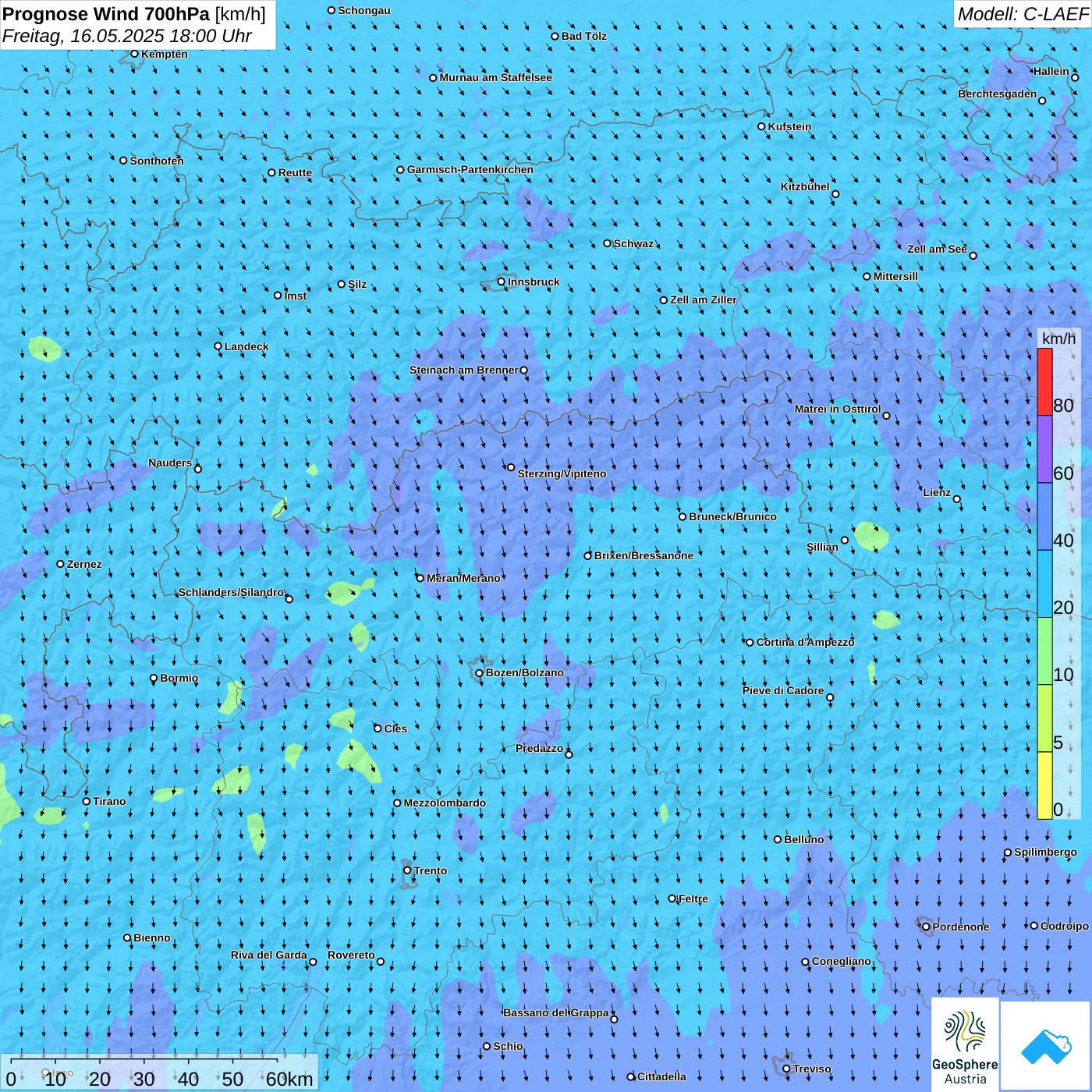Click the "Sterzing/Vipiteno" label
This screenshot has width=1092, height=1092.
562,473
